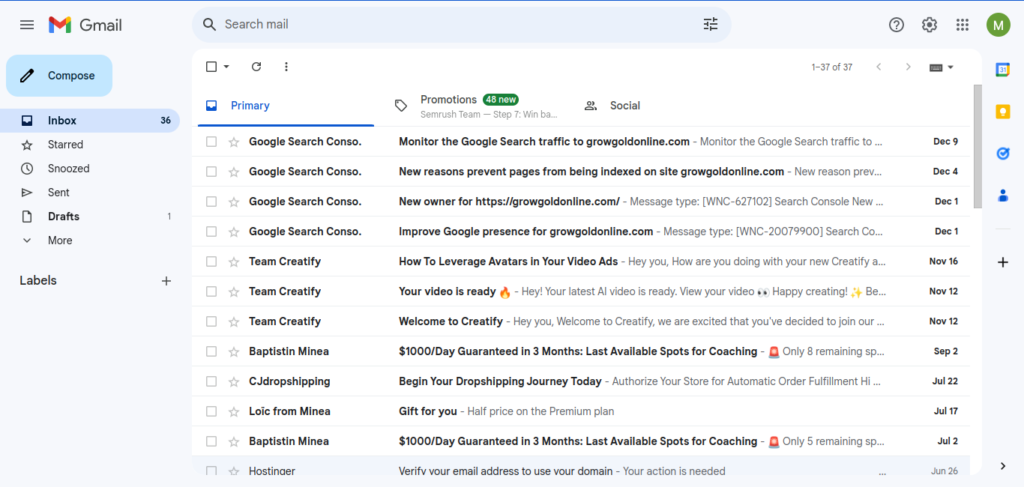Open Settings gear icon
1024x487 pixels.
pos(929,25)
